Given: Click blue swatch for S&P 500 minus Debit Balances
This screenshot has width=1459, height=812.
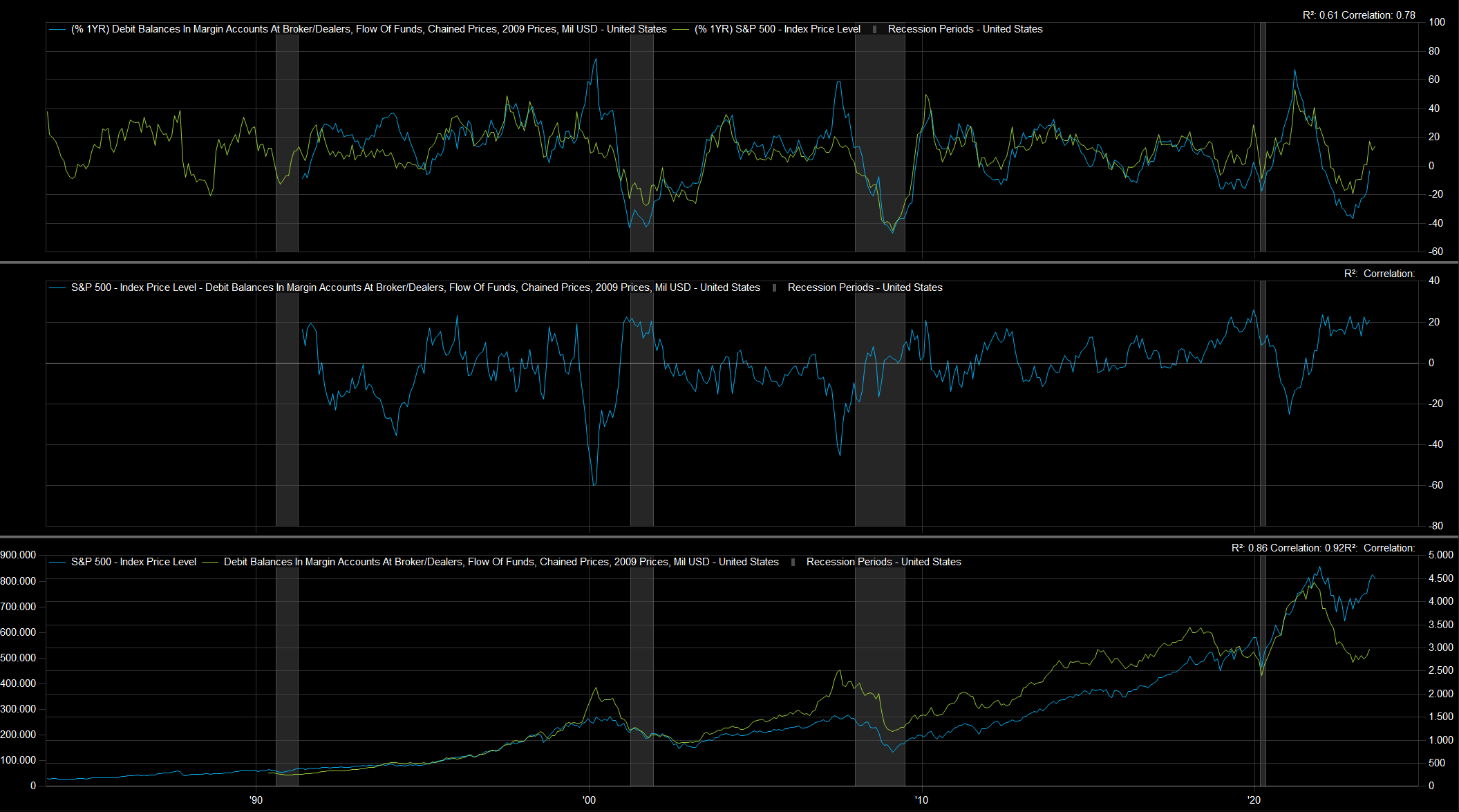Looking at the screenshot, I should pos(58,288).
